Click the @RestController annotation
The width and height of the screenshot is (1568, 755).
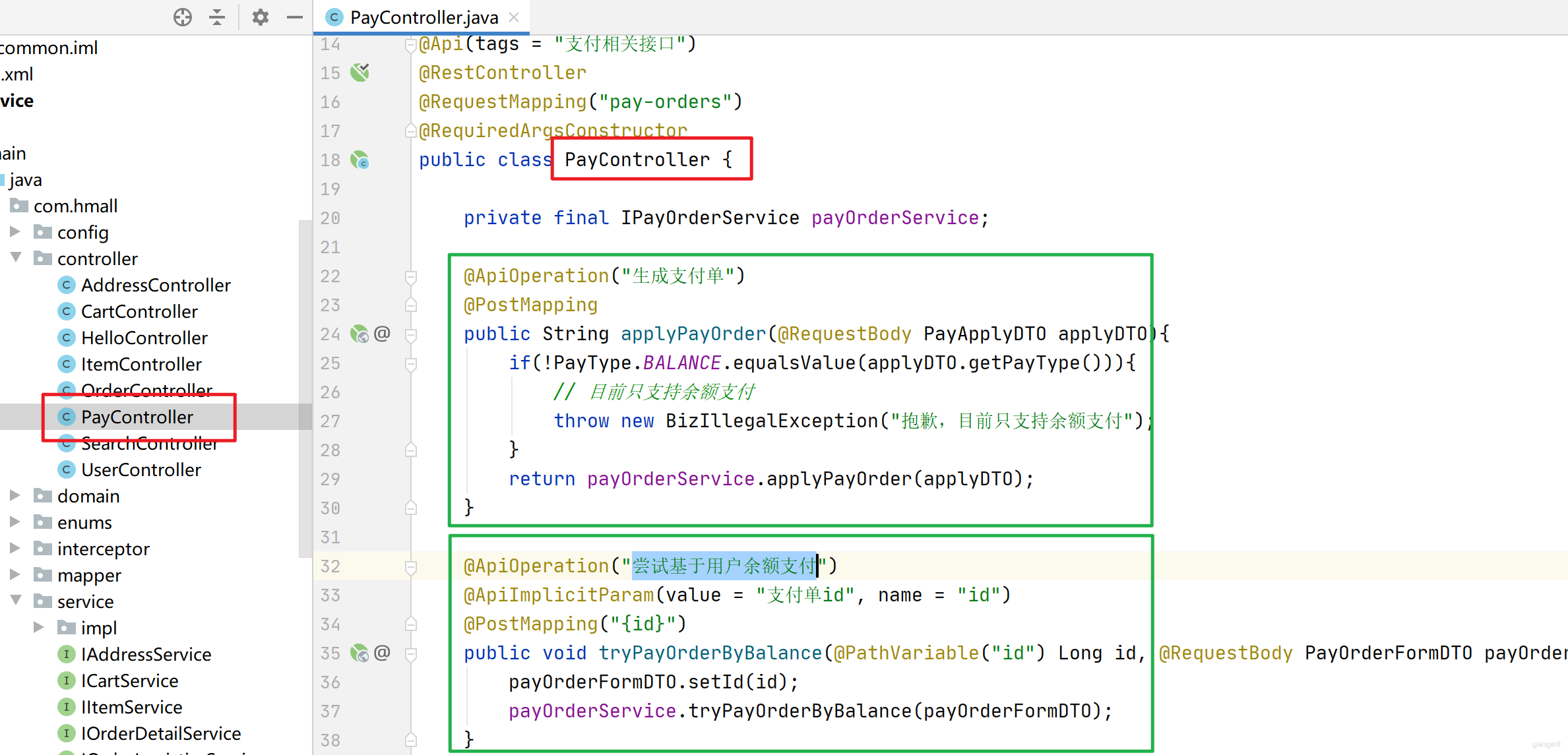pyautogui.click(x=503, y=73)
